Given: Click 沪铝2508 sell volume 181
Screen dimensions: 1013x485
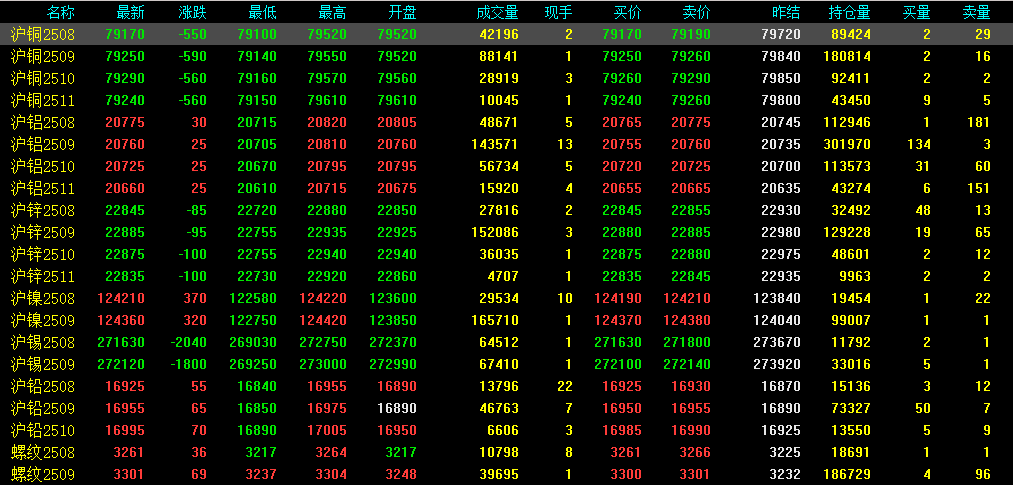Looking at the screenshot, I should 979,123.
